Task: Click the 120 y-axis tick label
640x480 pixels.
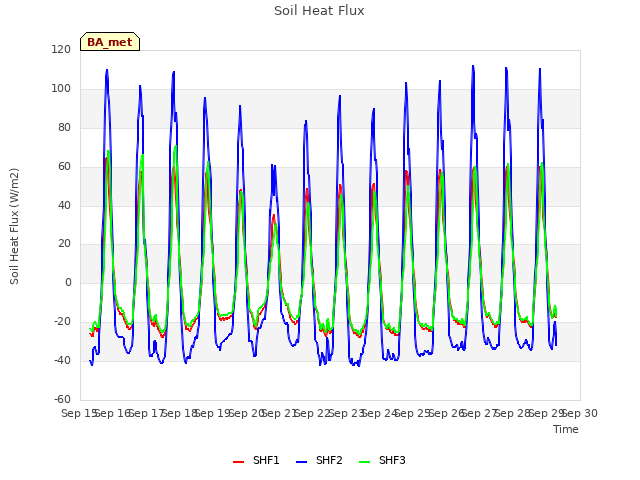Action: [x=61, y=49]
